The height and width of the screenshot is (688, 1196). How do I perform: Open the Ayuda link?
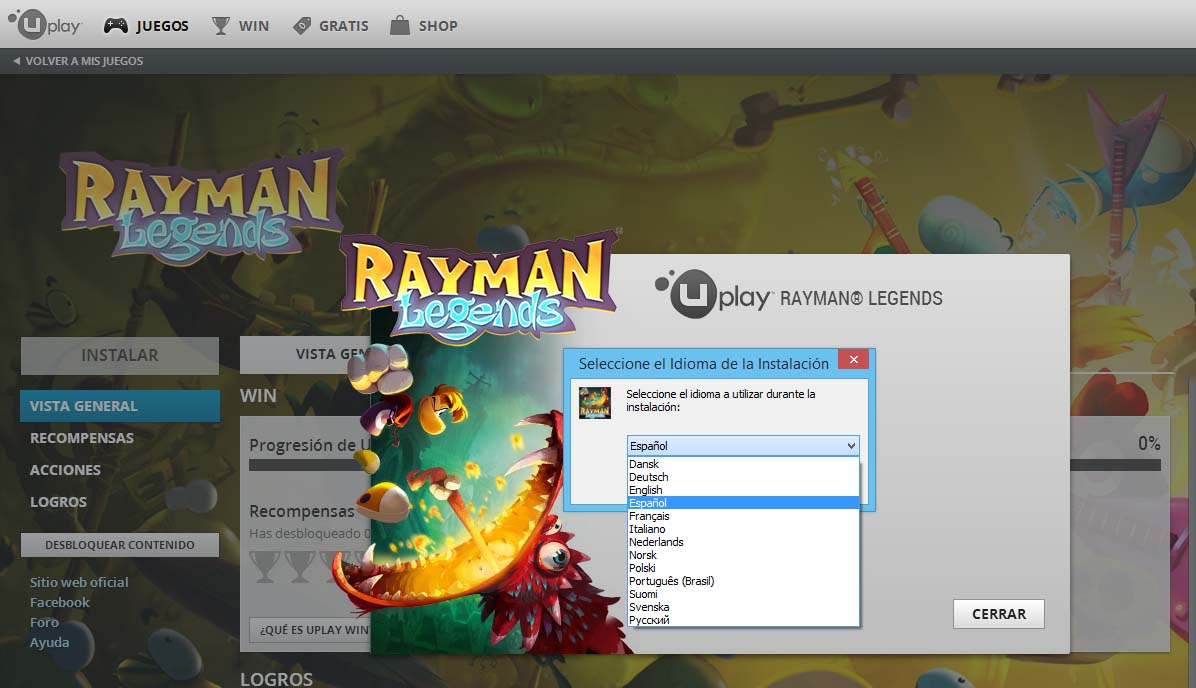pos(50,642)
